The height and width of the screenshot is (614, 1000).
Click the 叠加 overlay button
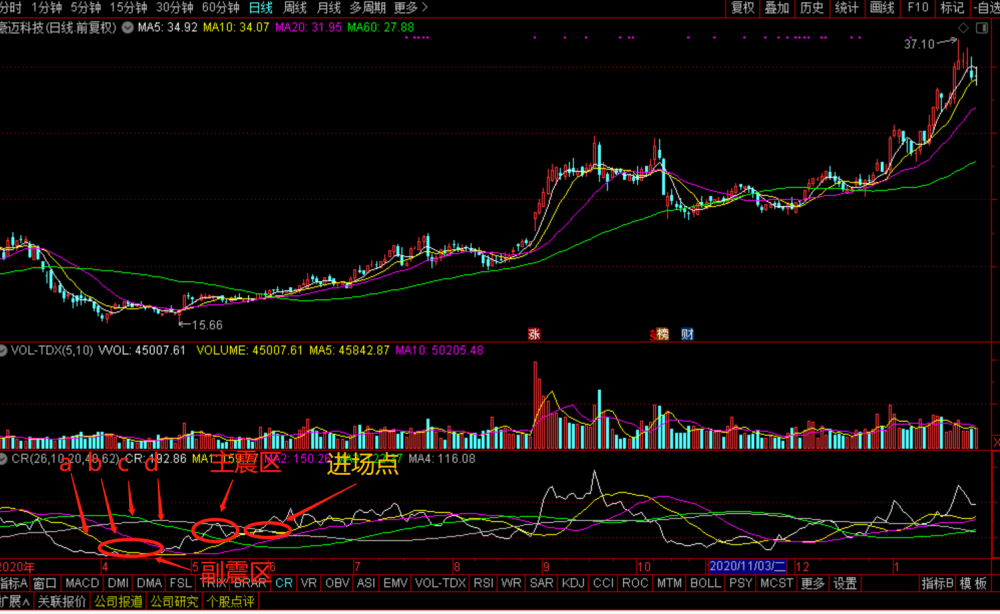777,8
